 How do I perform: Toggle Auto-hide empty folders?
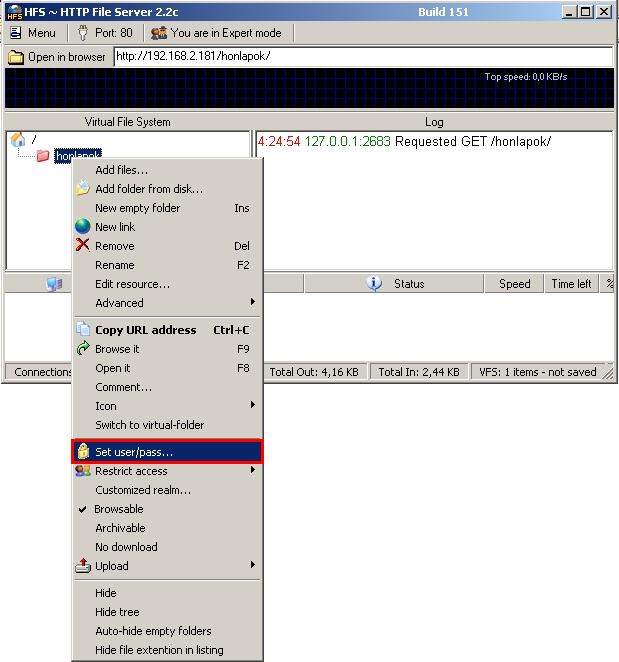click(x=167, y=631)
